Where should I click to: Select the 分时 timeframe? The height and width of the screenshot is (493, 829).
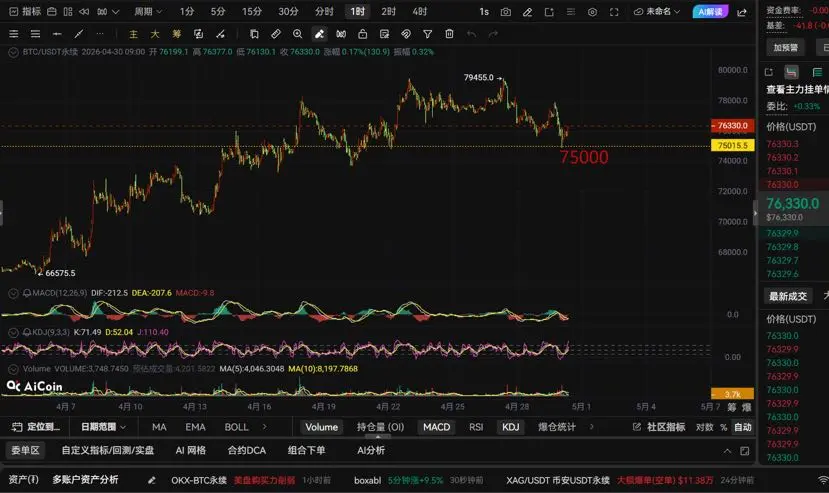click(x=324, y=11)
